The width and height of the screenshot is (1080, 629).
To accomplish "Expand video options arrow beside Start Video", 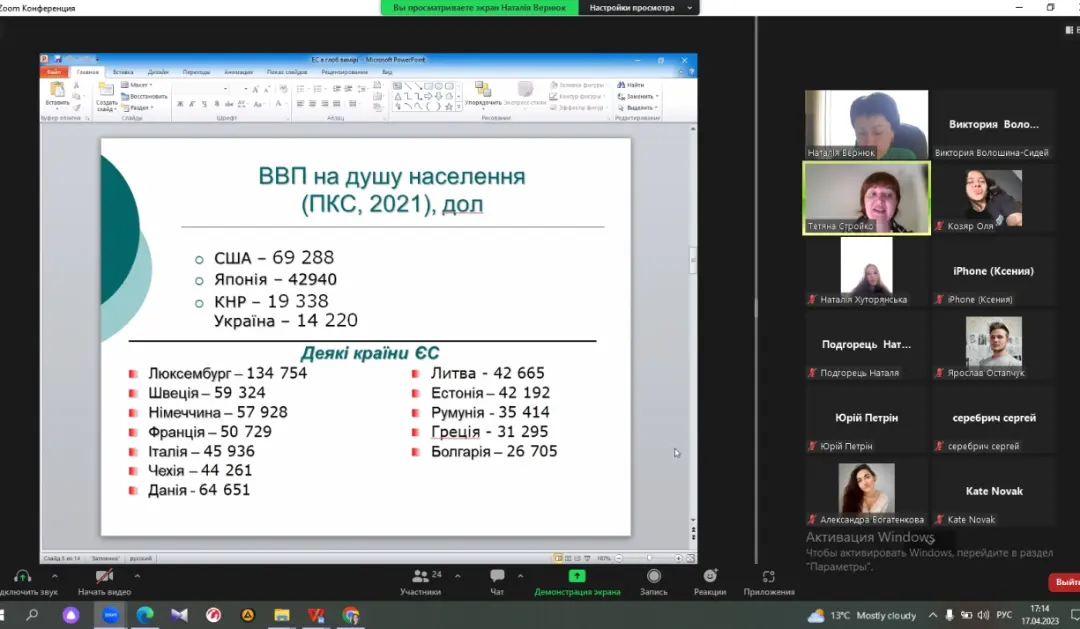I will [x=137, y=576].
